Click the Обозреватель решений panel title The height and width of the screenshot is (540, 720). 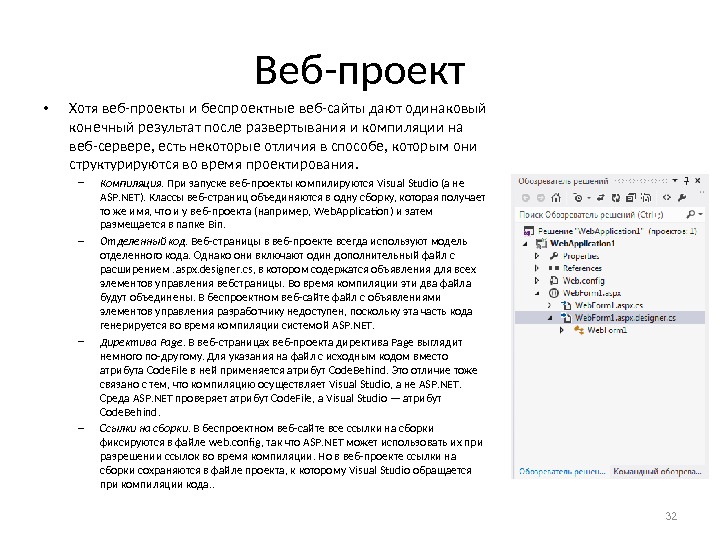pyautogui.click(x=563, y=181)
